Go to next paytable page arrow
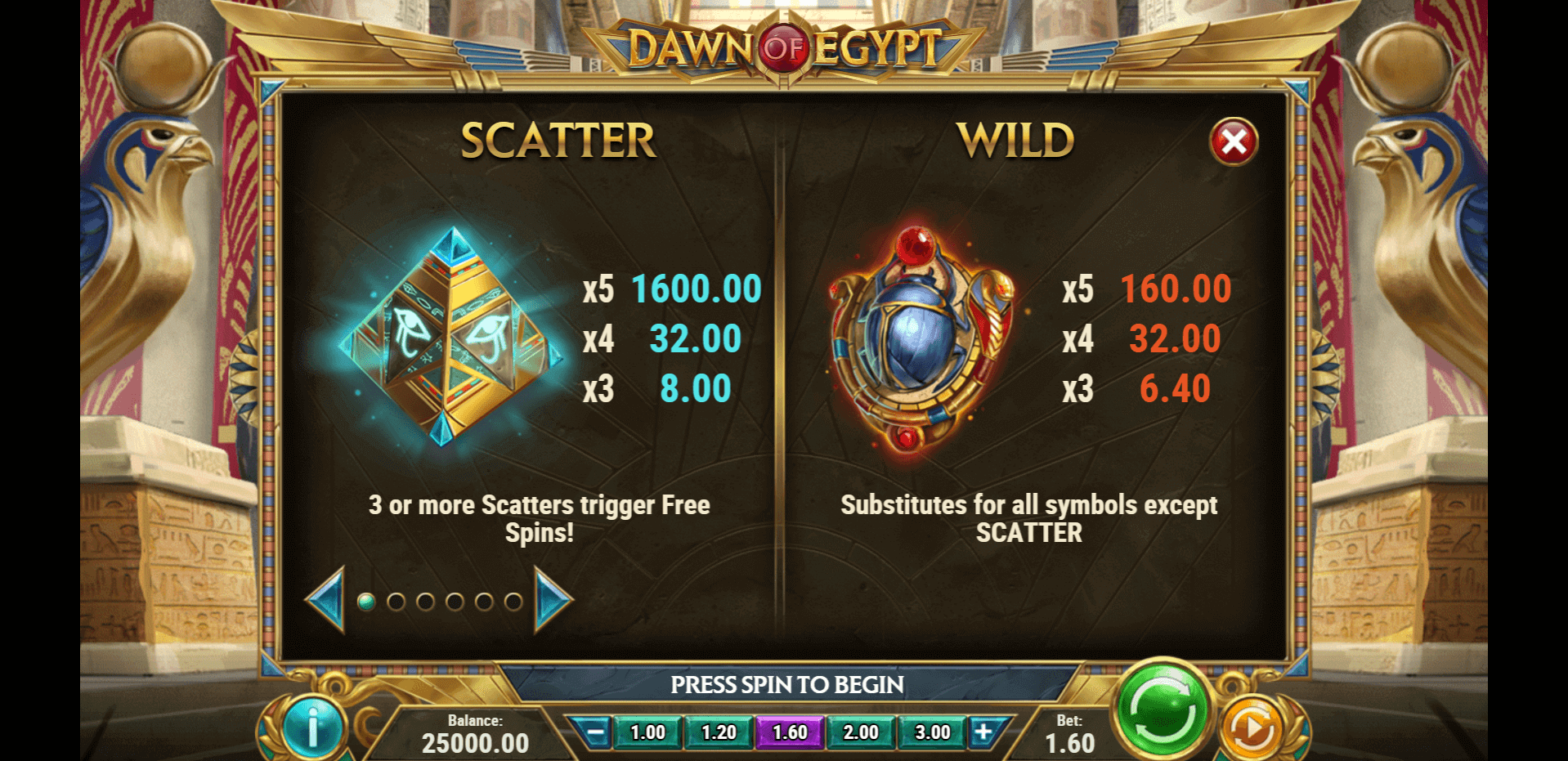 [x=553, y=601]
